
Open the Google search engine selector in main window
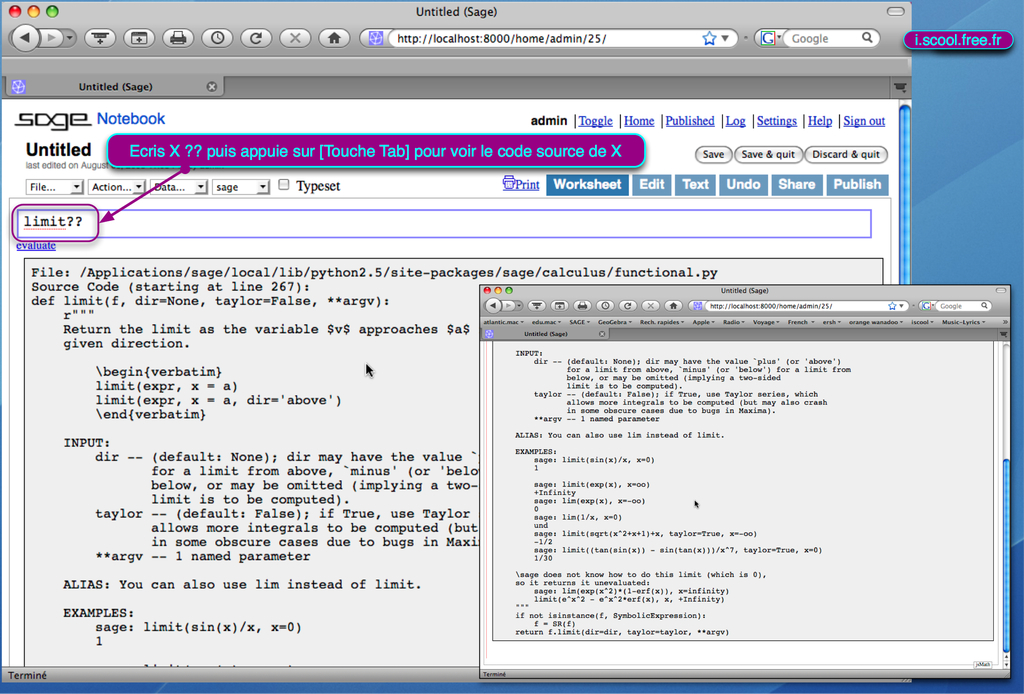(770, 39)
